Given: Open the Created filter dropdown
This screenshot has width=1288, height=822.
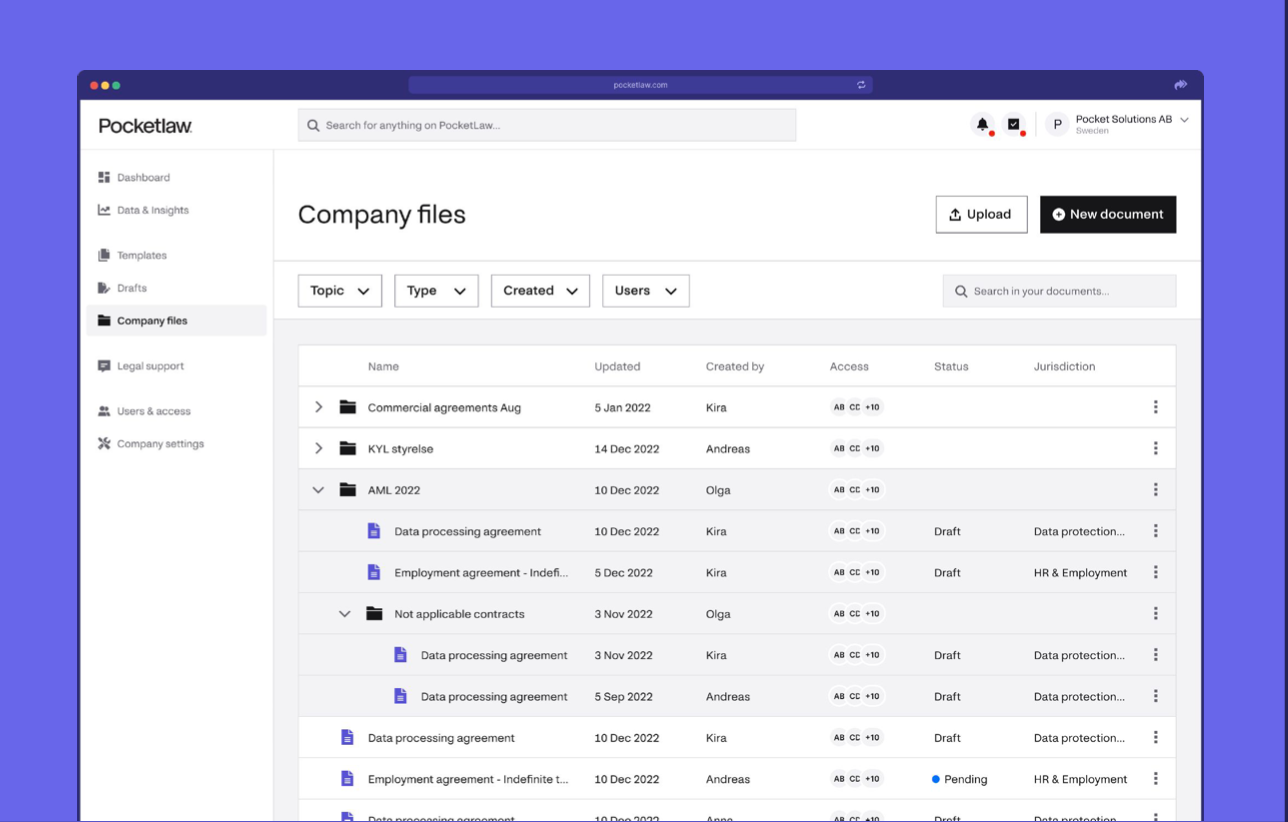Looking at the screenshot, I should click(540, 291).
